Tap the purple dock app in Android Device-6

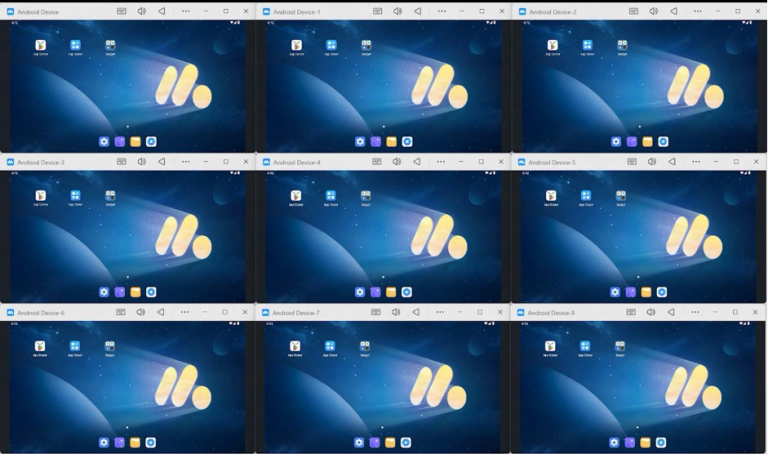(x=119, y=442)
